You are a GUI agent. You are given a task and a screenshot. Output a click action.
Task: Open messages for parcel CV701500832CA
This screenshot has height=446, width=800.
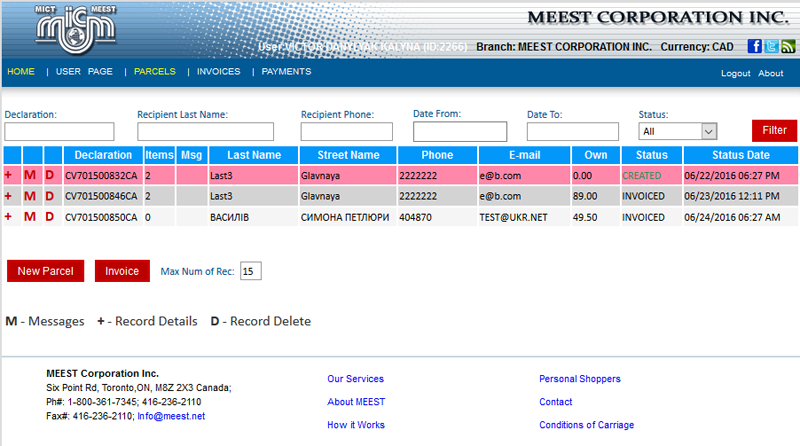(30, 176)
